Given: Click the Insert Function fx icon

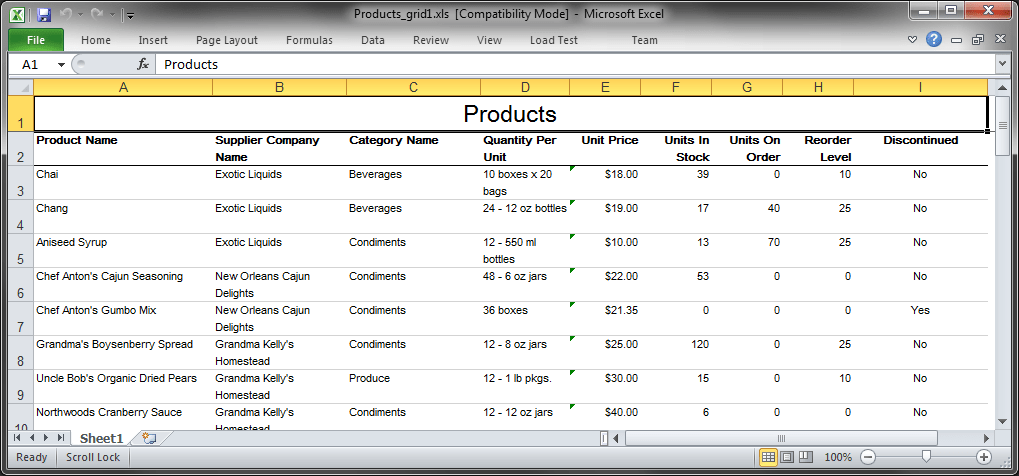Looking at the screenshot, I should (143, 64).
